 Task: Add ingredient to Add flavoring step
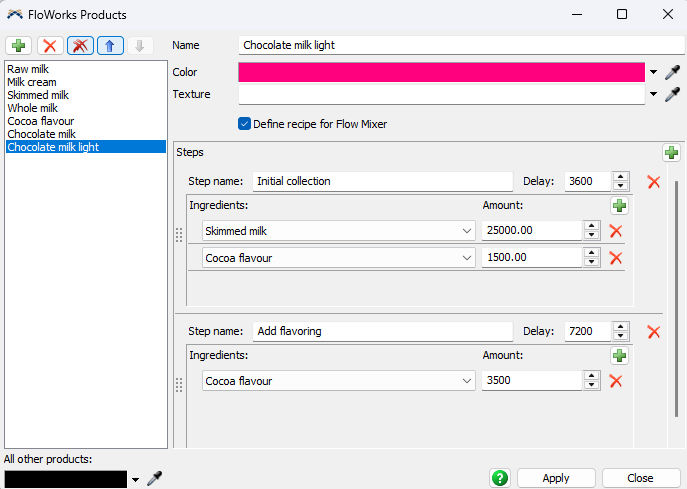pos(619,356)
